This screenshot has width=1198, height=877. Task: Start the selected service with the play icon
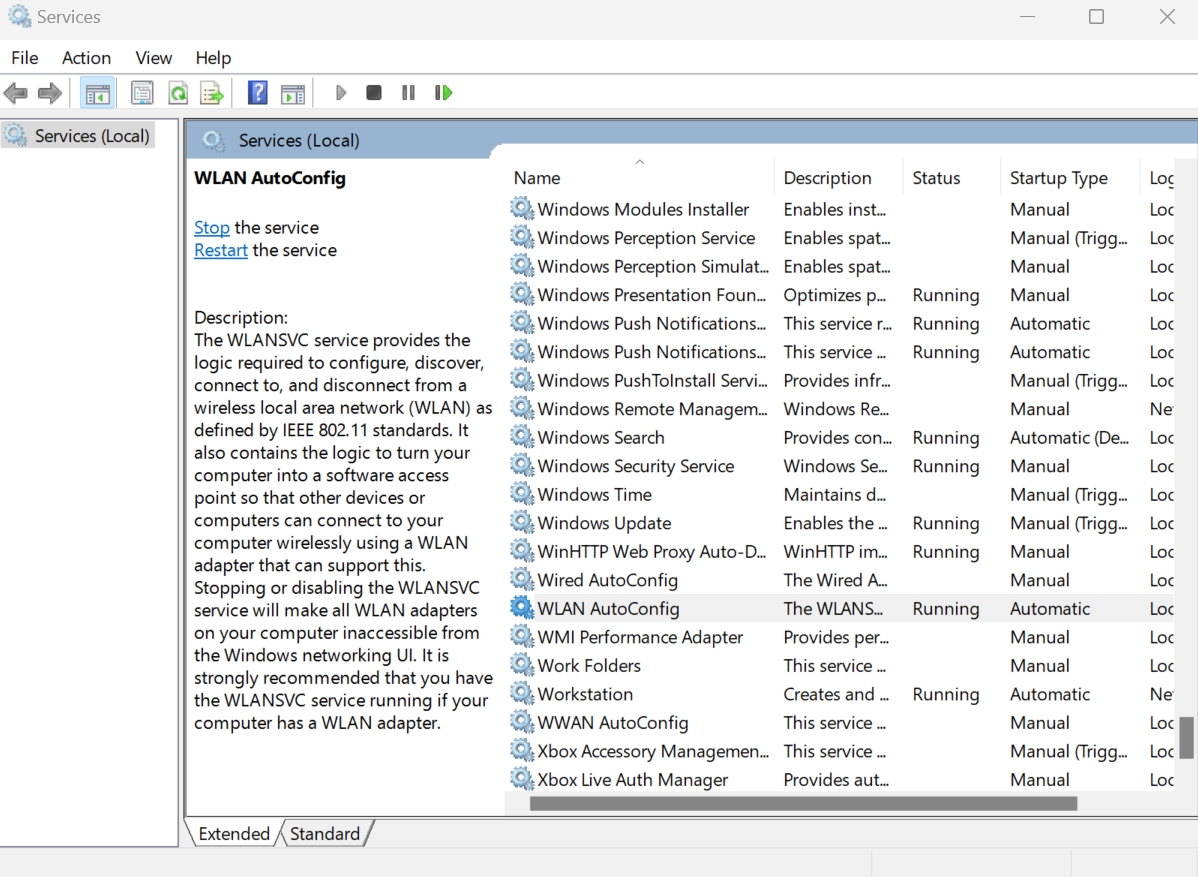[340, 92]
